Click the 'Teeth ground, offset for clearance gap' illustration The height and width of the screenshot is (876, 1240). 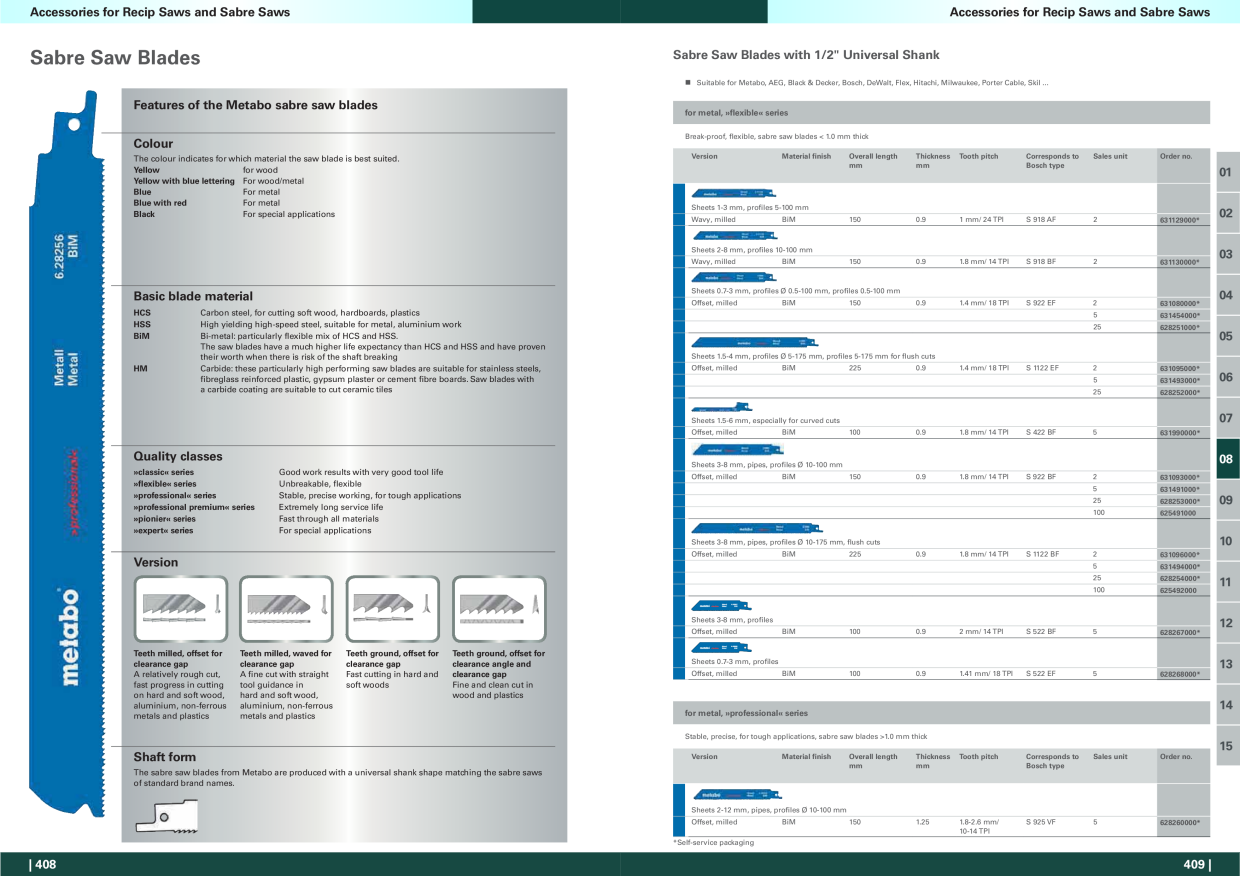pos(393,609)
